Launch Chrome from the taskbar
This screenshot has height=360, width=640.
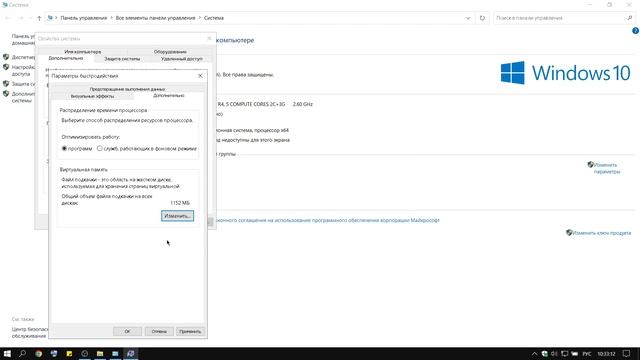pos(38,353)
